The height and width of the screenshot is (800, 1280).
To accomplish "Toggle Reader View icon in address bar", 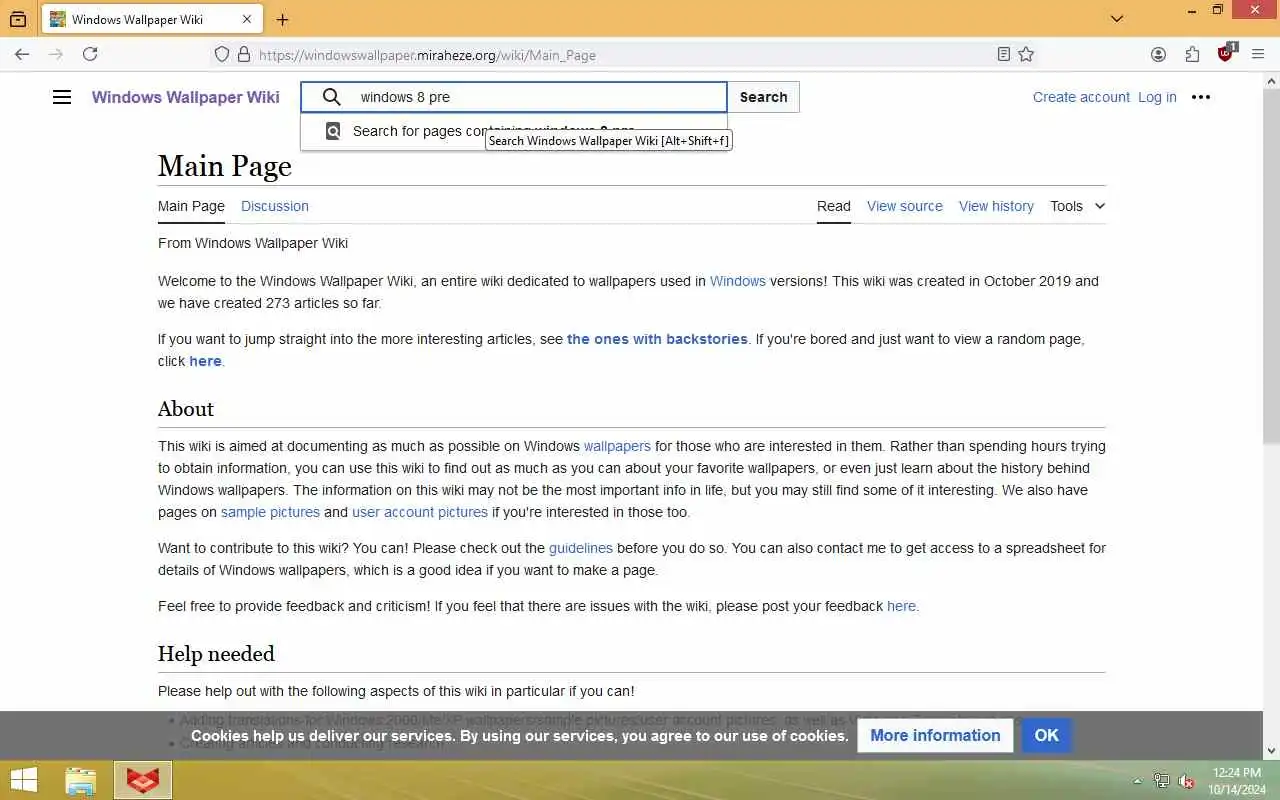I will [x=1003, y=55].
